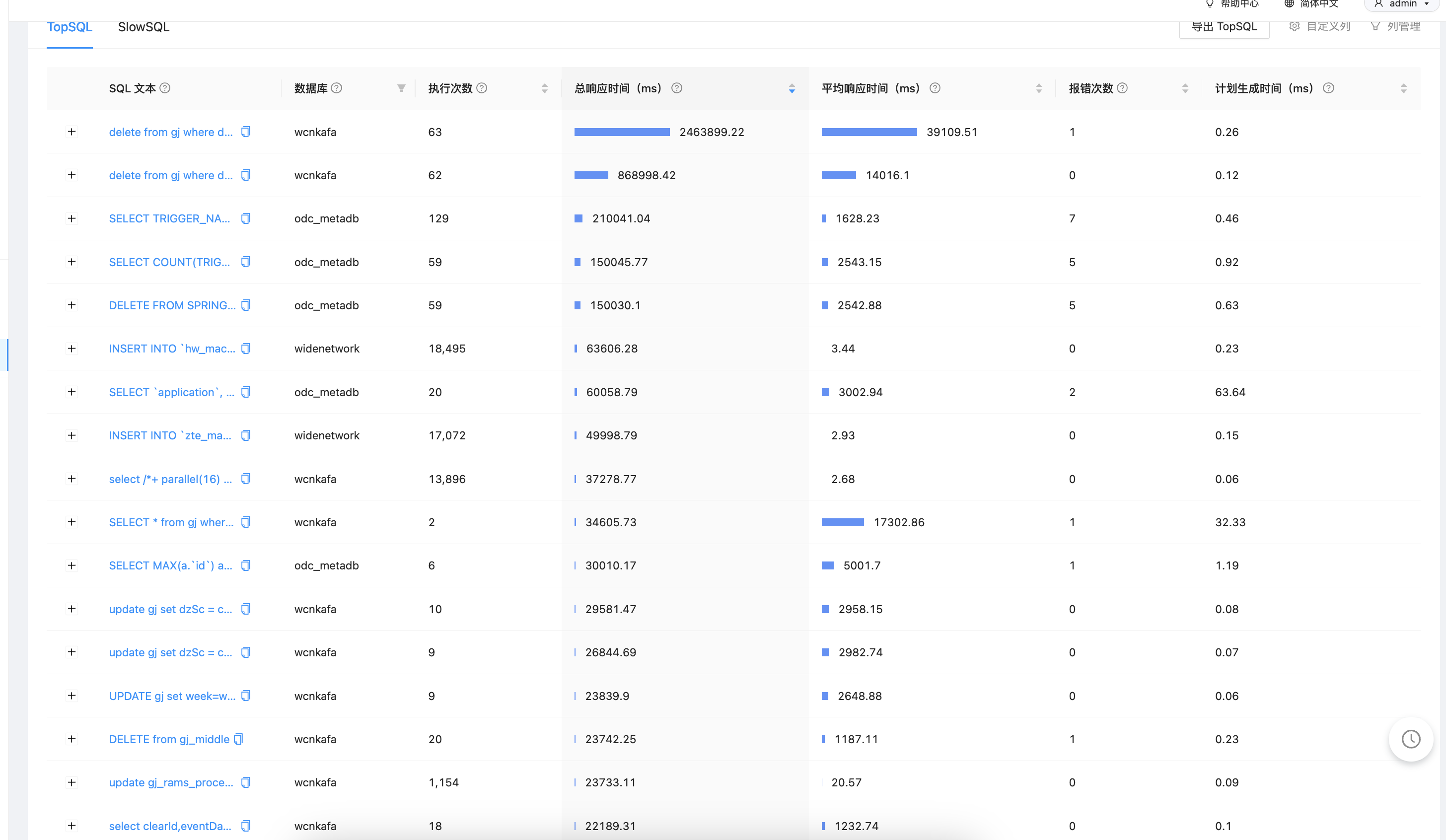Sort by 计划生成时间 column
This screenshot has height=840, width=1446.
click(1403, 88)
